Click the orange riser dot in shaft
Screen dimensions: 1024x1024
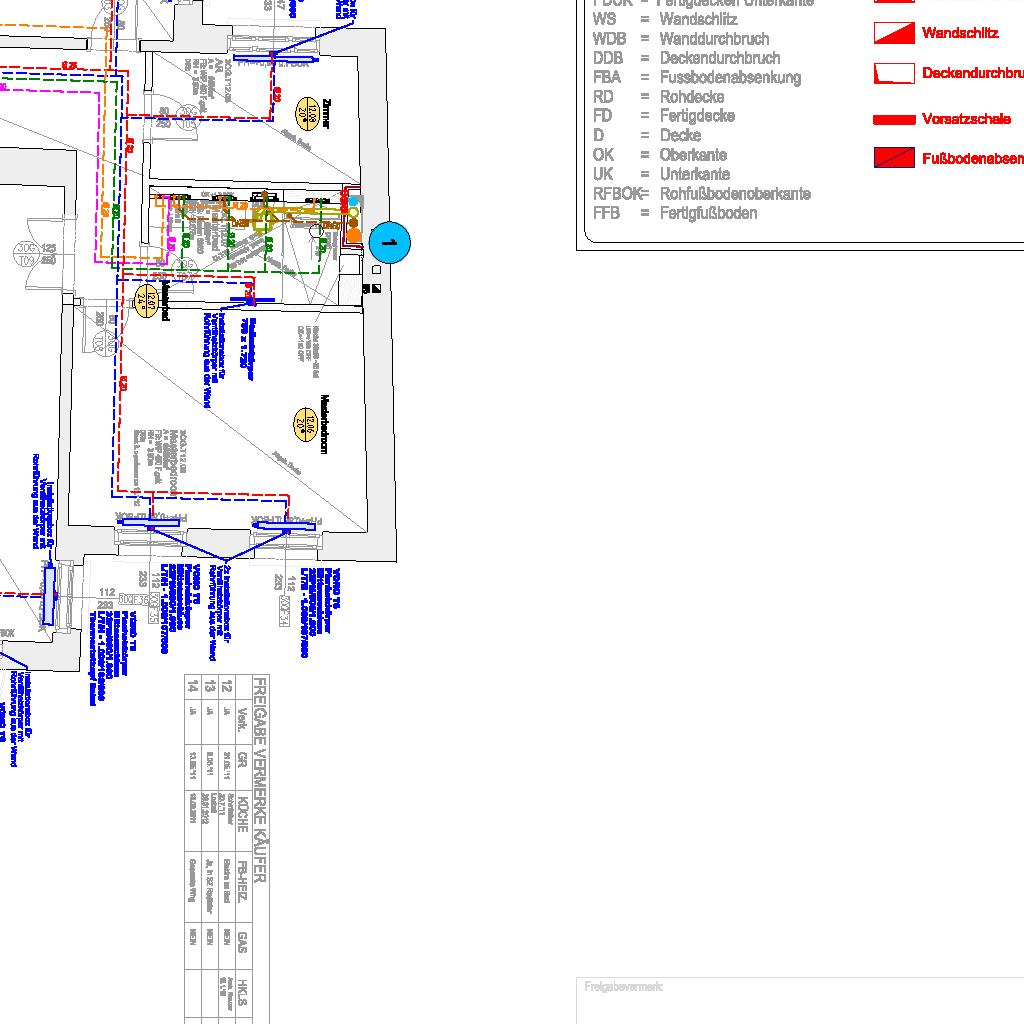(353, 234)
